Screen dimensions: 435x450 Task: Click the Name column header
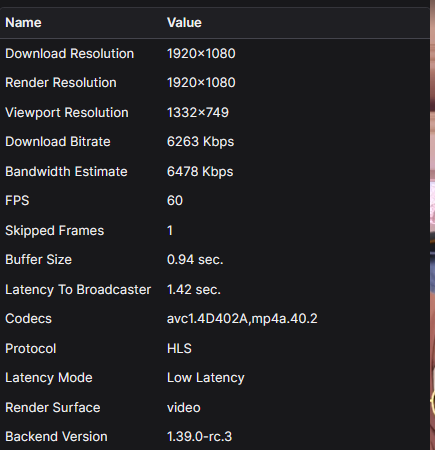pos(23,23)
